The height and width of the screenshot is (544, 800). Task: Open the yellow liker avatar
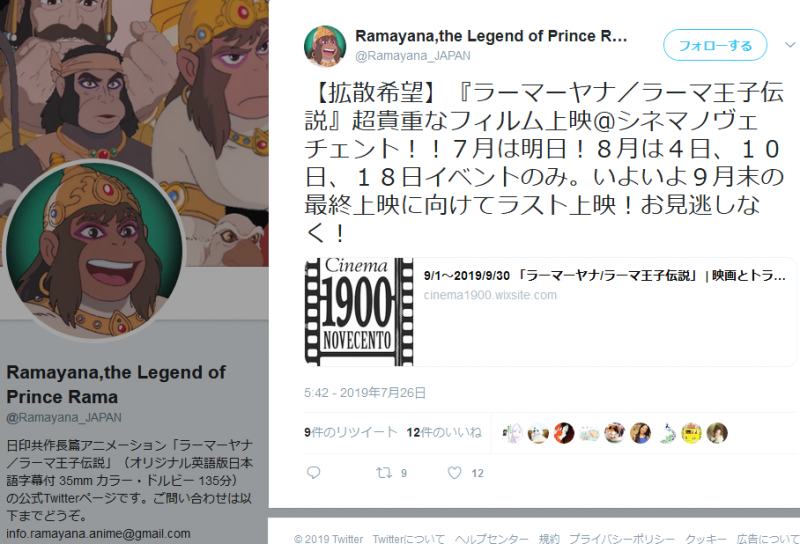click(x=691, y=433)
